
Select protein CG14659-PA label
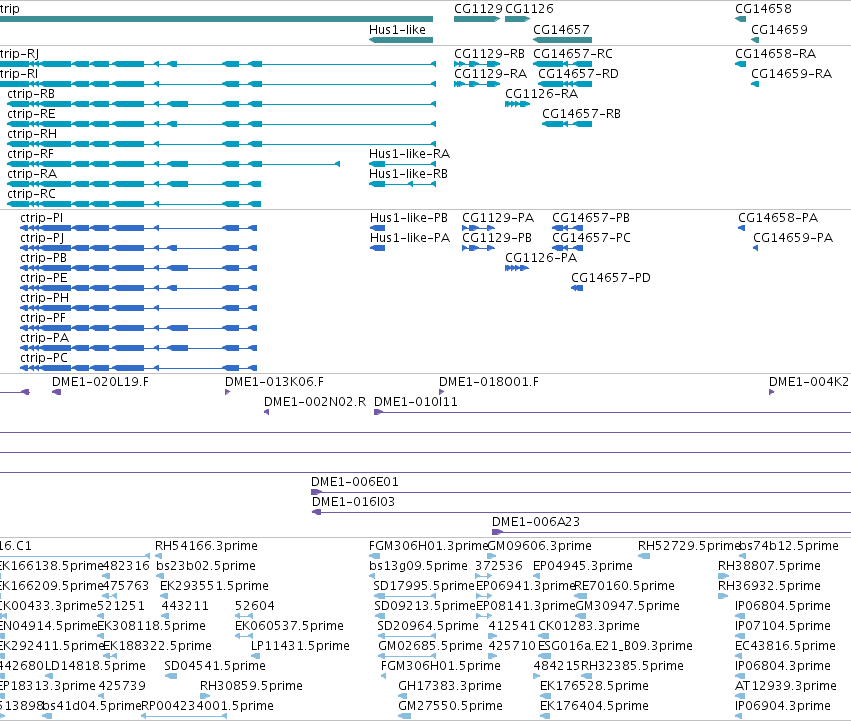click(793, 238)
